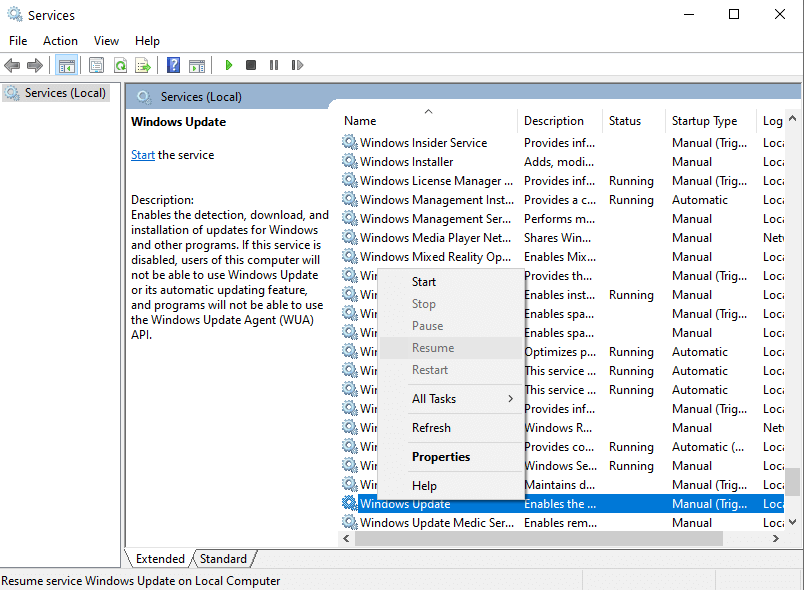Image resolution: width=804 pixels, height=590 pixels.
Task: Open the Export List toolbar icon
Action: pyautogui.click(x=143, y=64)
